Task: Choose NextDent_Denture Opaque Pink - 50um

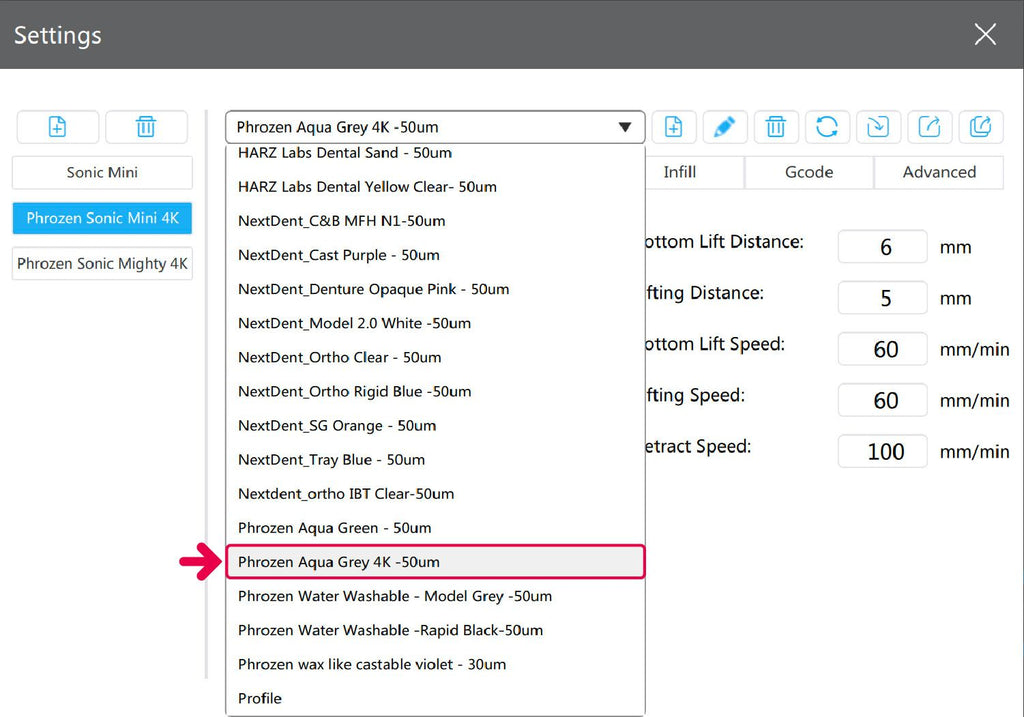Action: coord(435,289)
